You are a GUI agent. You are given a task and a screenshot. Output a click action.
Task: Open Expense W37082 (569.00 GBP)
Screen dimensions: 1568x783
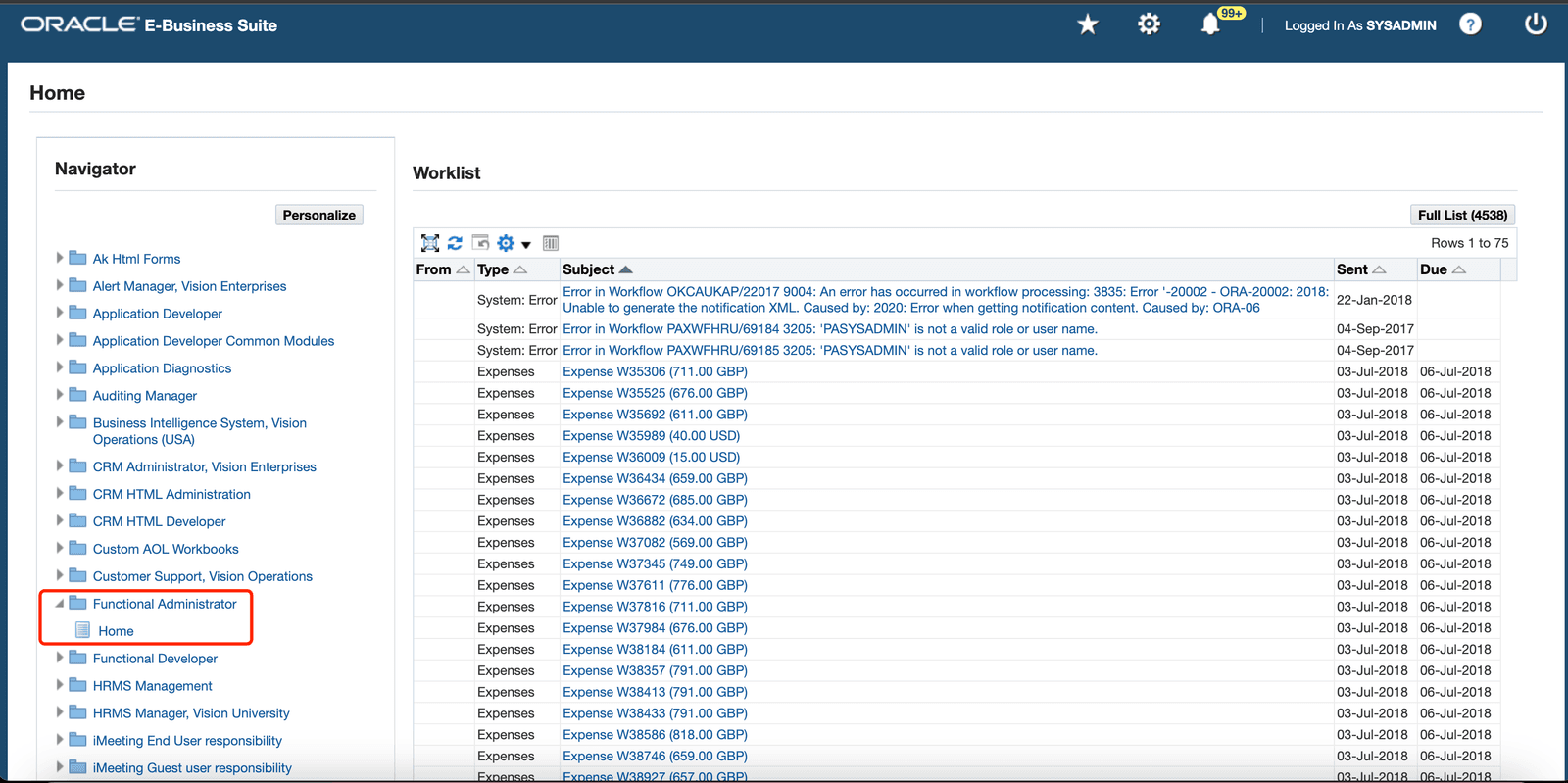tap(655, 542)
